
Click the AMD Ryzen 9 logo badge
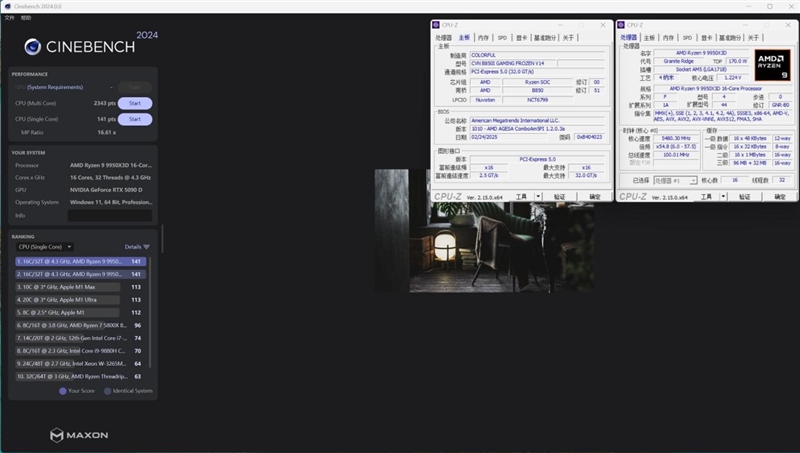[x=772, y=65]
